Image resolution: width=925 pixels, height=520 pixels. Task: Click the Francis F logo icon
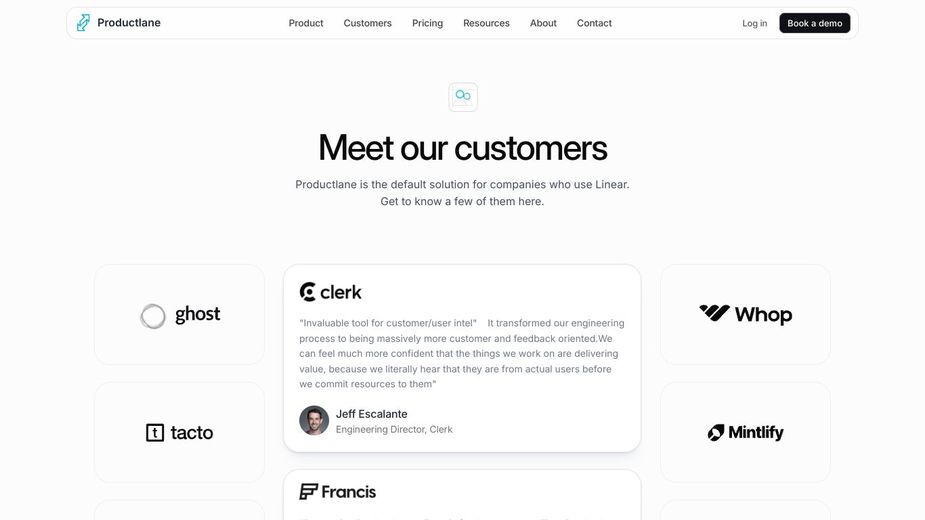308,491
